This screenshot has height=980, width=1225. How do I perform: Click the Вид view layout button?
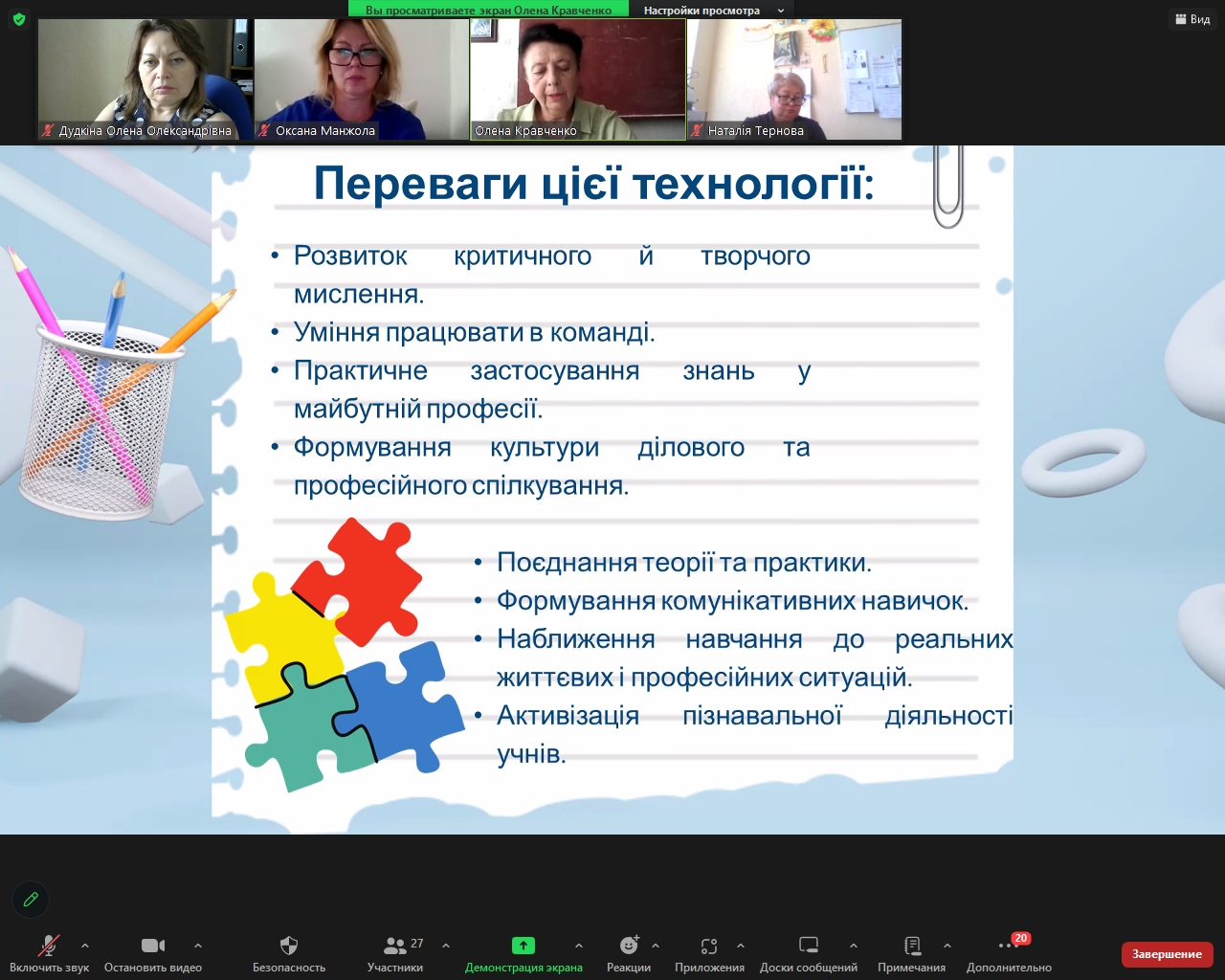coord(1192,19)
